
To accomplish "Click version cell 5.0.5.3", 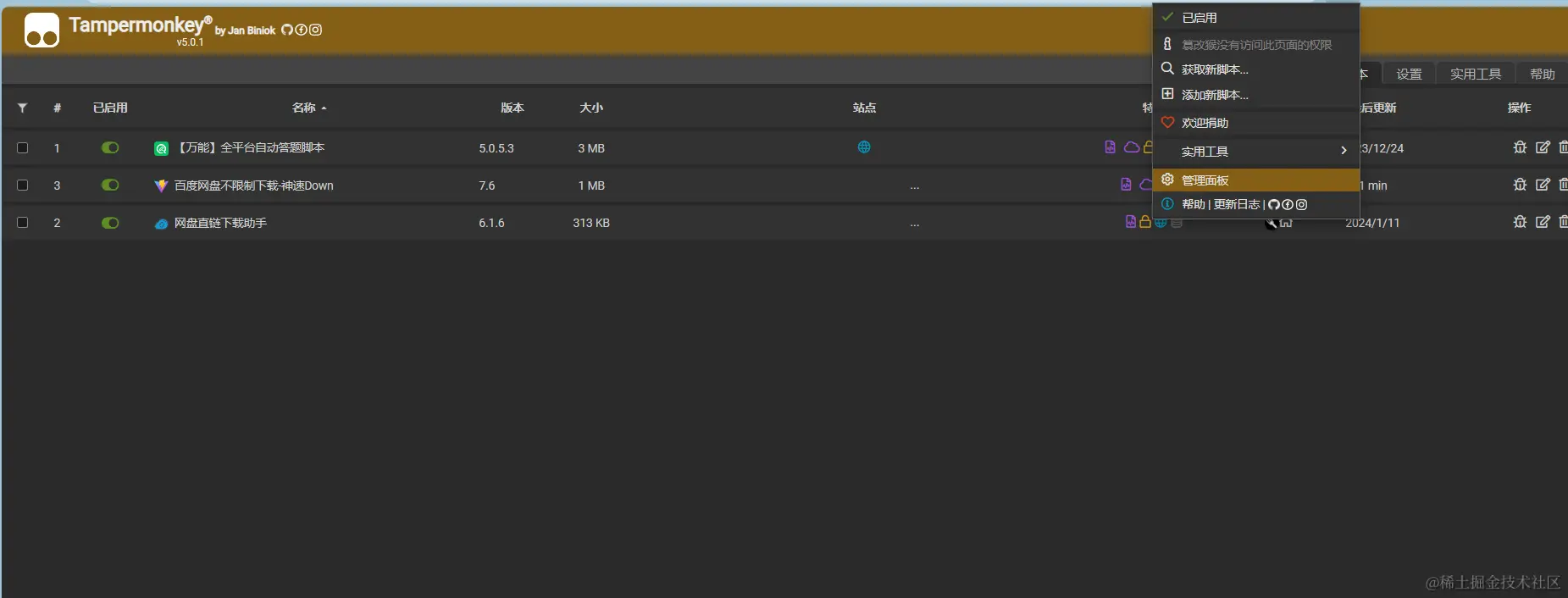I will (496, 148).
